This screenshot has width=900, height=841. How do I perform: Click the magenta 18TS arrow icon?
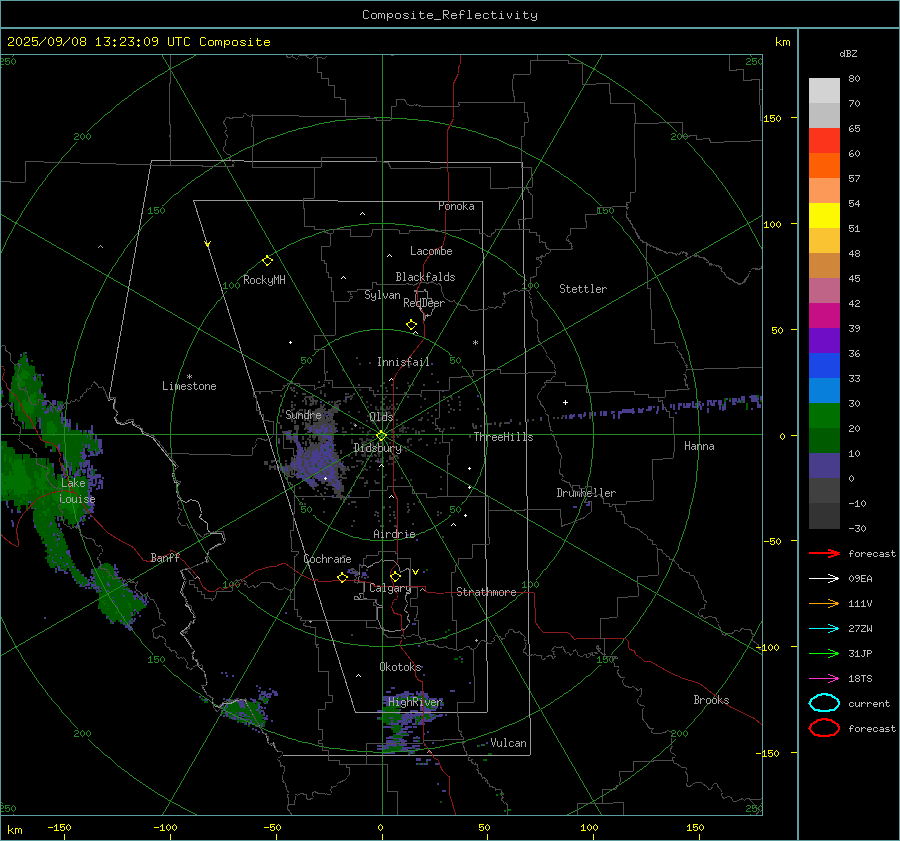click(824, 679)
